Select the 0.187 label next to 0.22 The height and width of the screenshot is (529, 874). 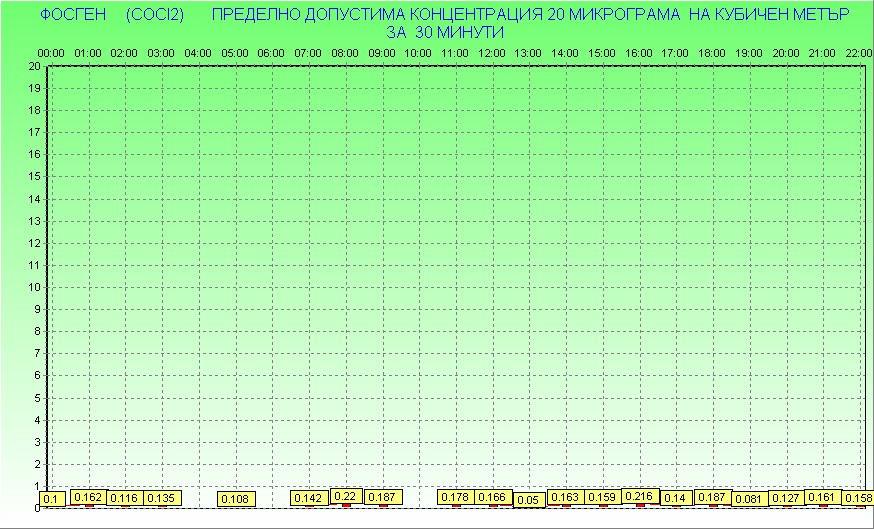pos(382,497)
